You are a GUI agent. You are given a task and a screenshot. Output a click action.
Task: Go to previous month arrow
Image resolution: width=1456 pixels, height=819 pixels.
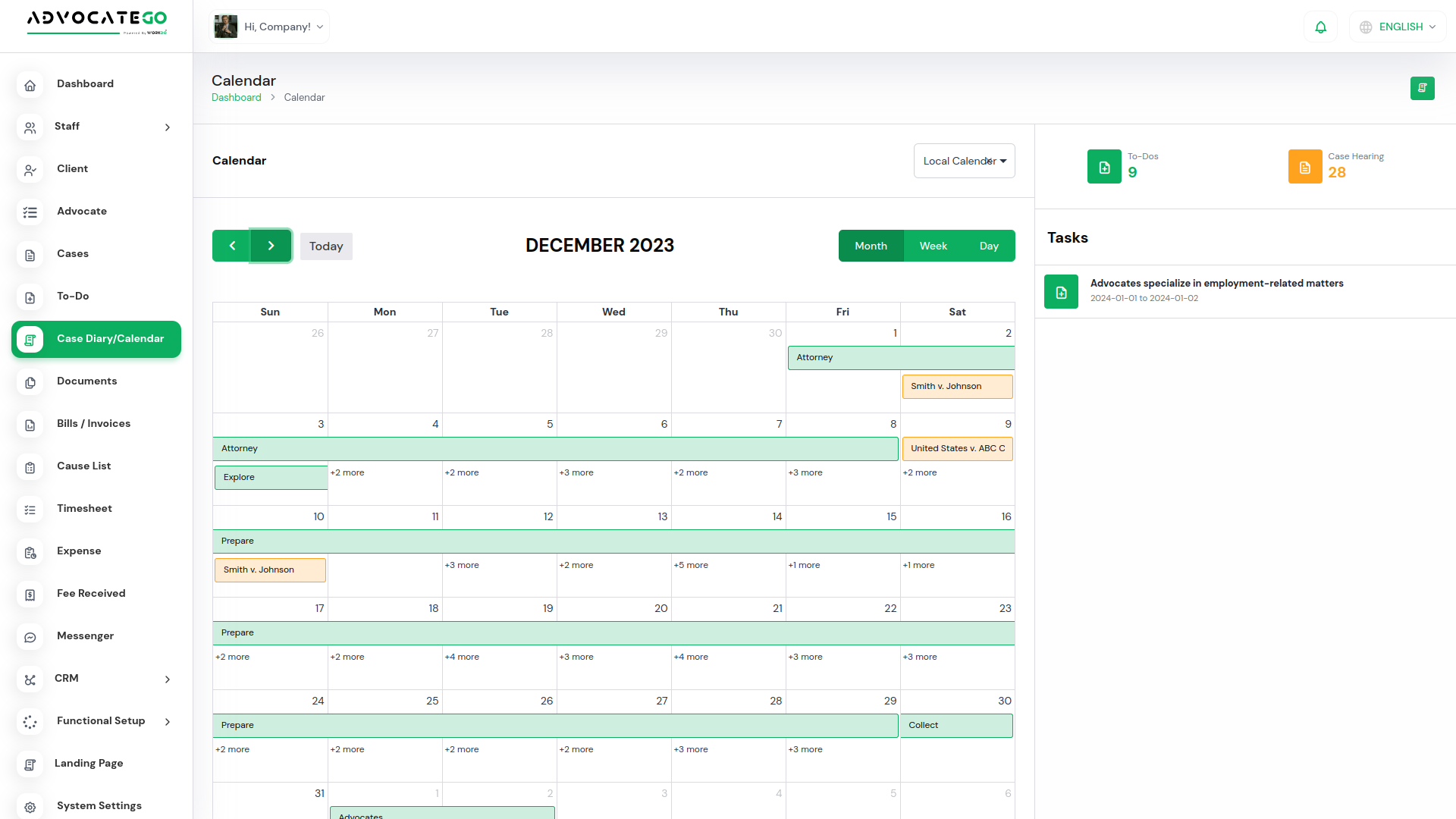[232, 246]
